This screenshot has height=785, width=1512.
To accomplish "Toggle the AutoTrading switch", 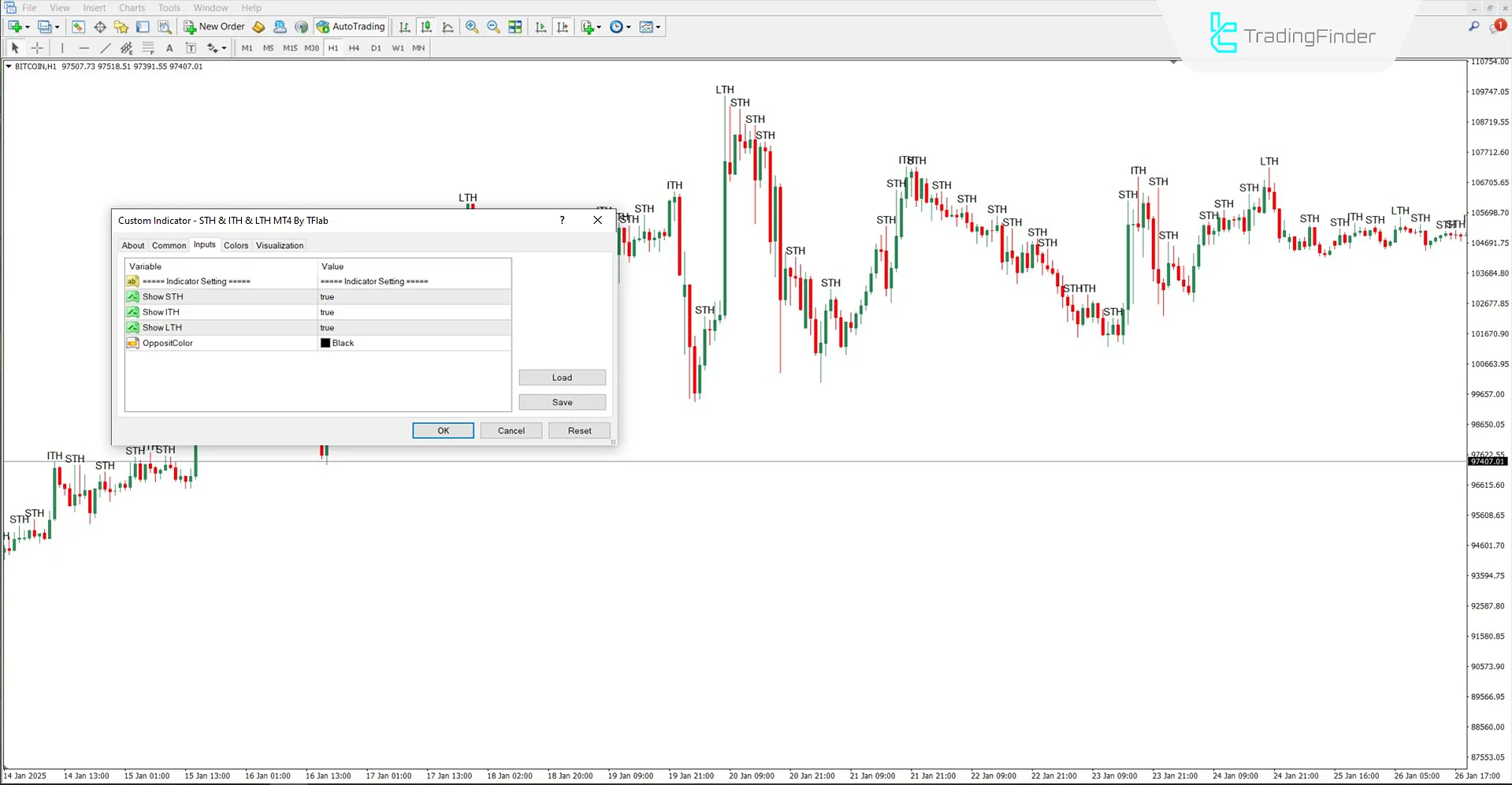I will (350, 26).
